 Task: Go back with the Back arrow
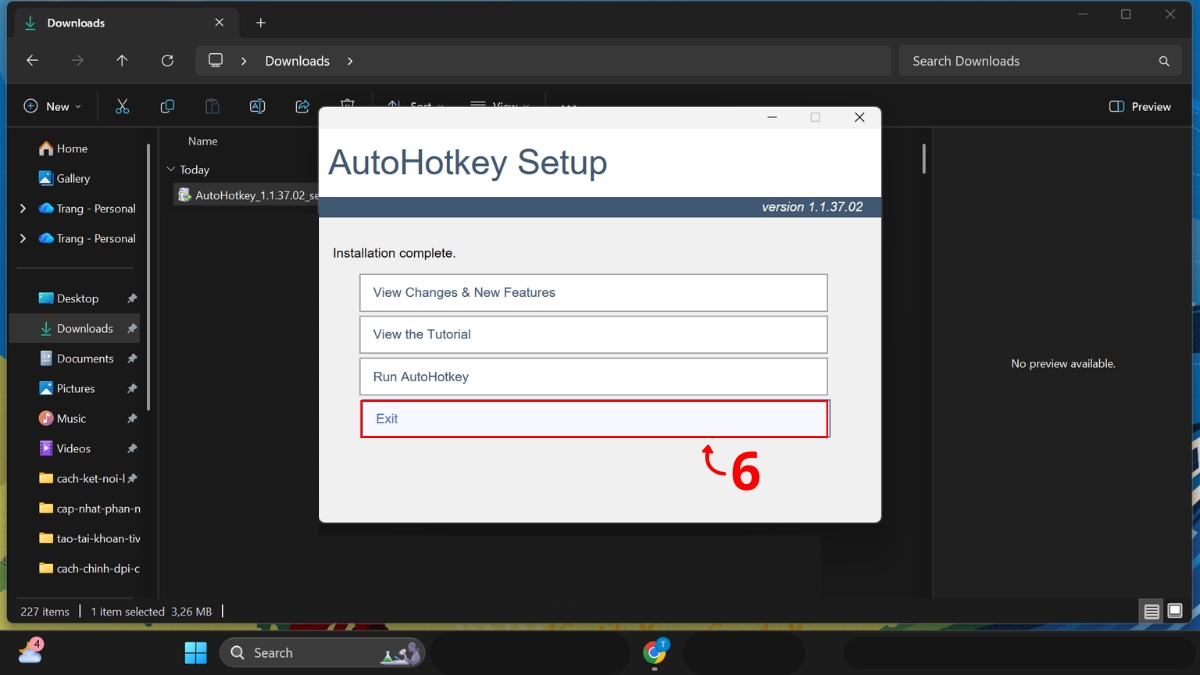32,61
